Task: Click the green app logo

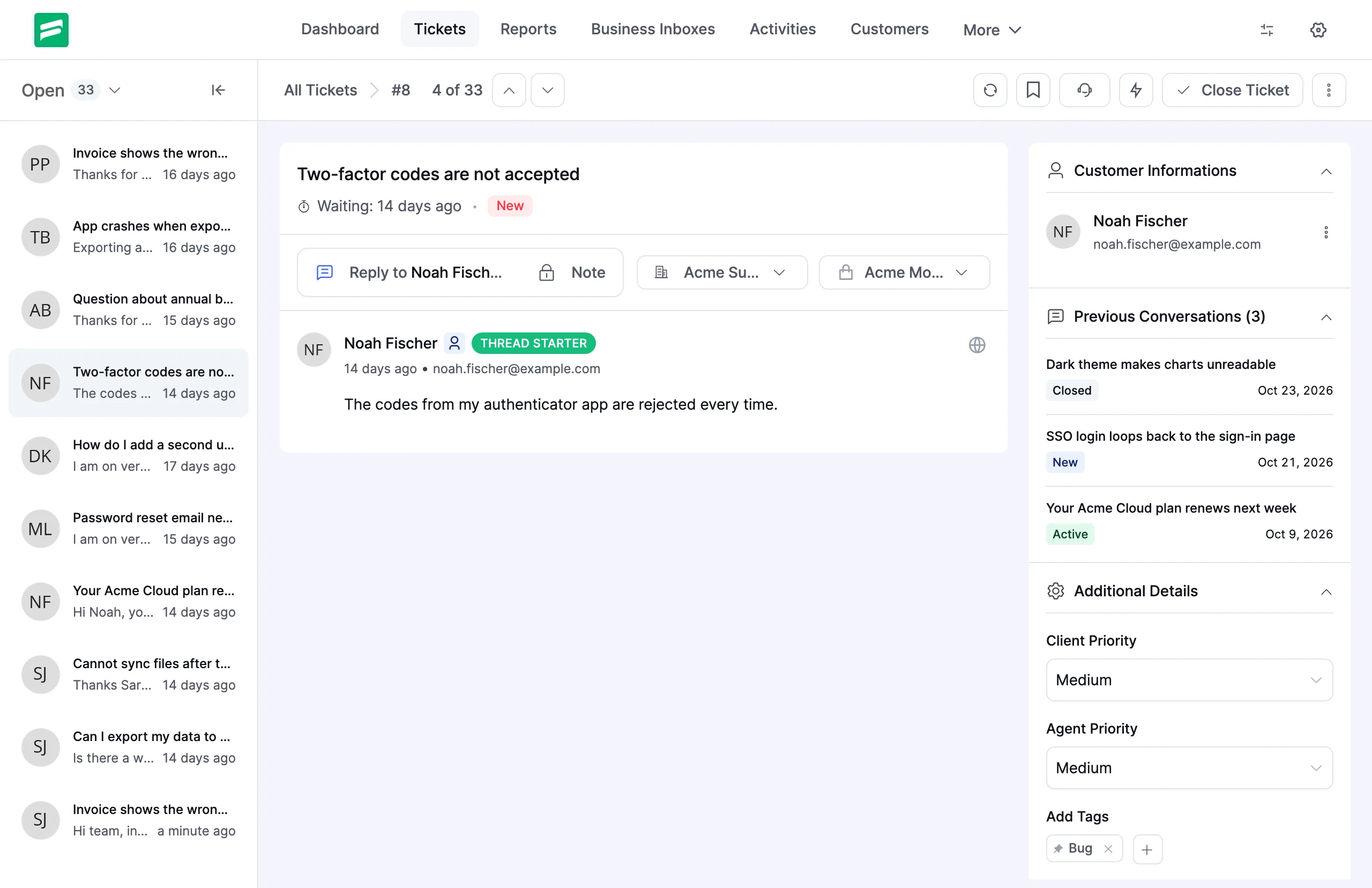Action: pos(51,29)
